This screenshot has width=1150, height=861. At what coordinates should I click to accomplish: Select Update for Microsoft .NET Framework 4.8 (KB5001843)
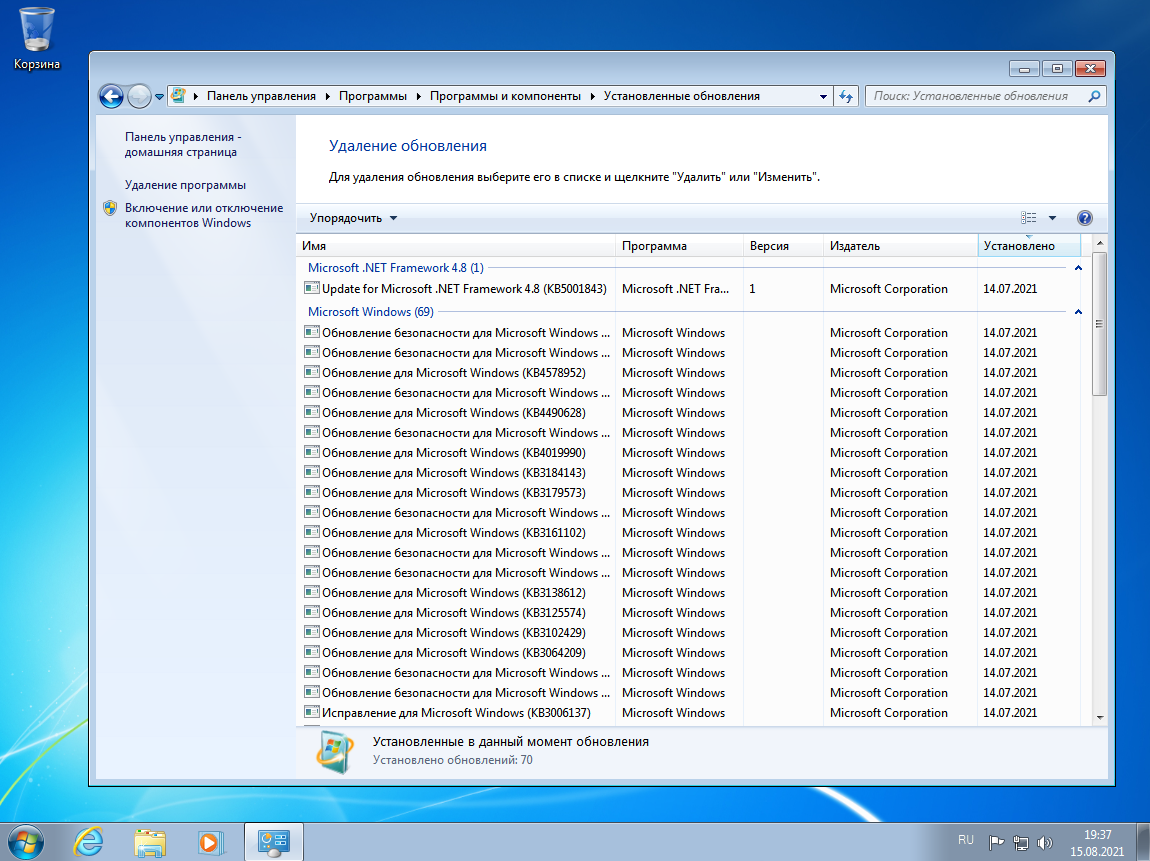(x=688, y=289)
